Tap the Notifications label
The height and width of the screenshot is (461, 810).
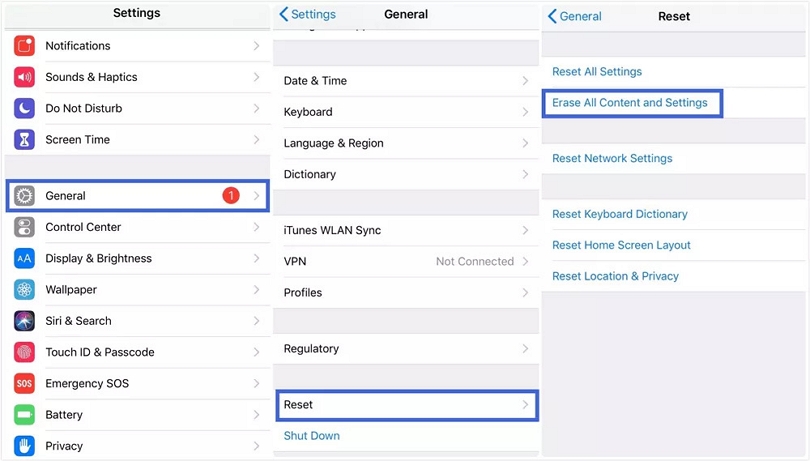pyautogui.click(x=78, y=46)
